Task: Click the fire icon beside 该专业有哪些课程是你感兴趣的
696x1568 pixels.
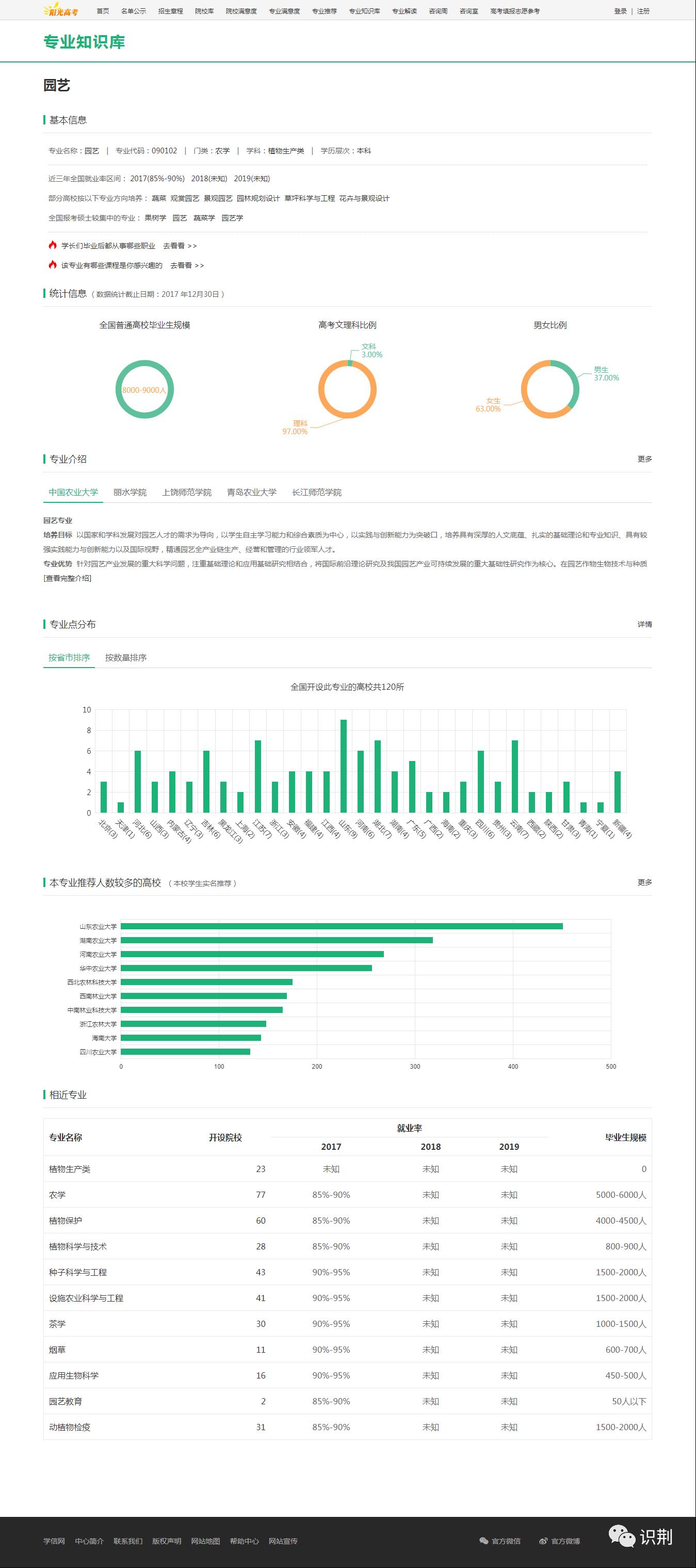Action: (53, 265)
